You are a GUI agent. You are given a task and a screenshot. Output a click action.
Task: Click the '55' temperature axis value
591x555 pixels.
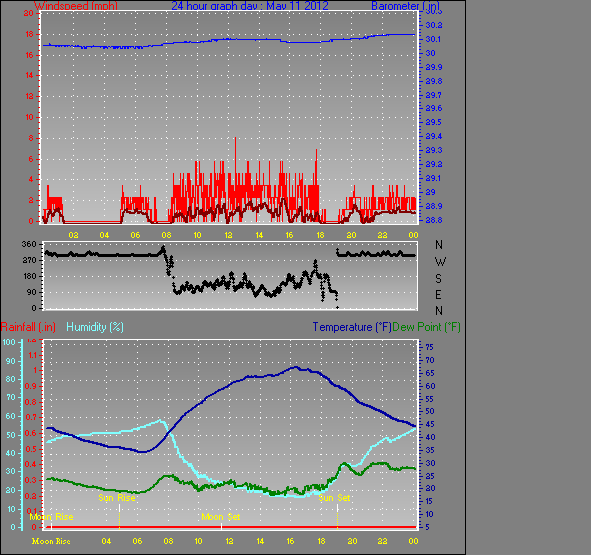(430, 399)
